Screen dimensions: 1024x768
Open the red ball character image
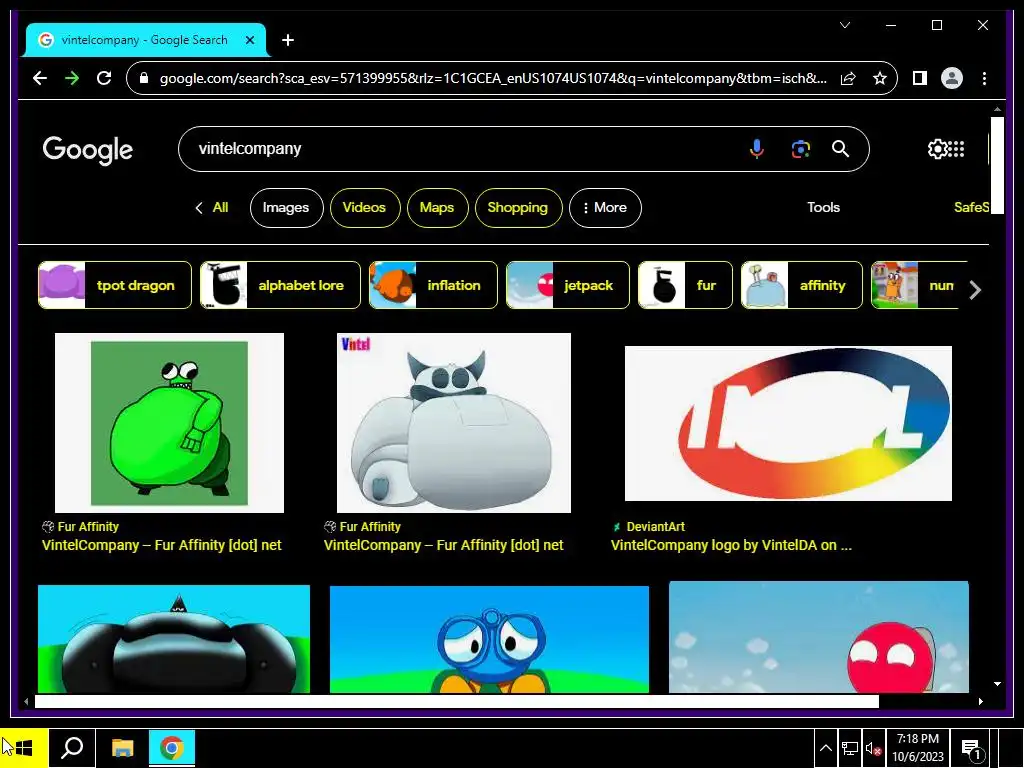[819, 637]
